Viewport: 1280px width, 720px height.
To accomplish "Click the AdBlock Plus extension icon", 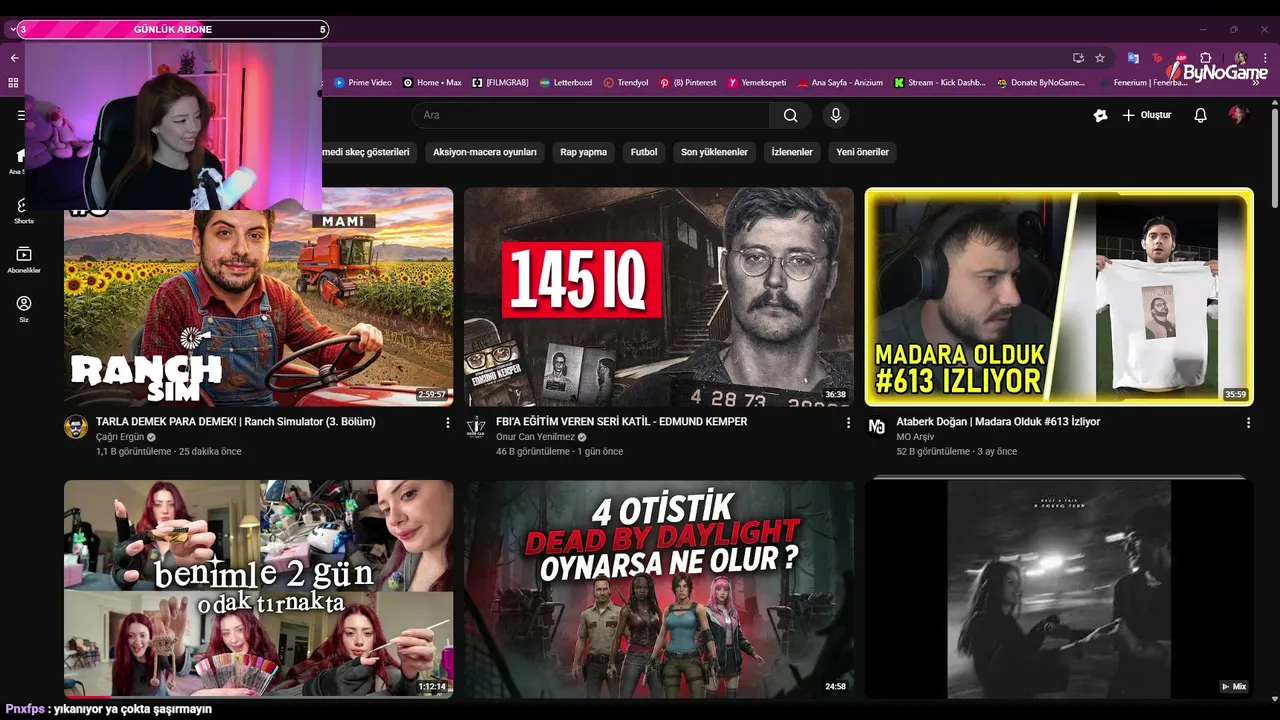I will [1181, 58].
